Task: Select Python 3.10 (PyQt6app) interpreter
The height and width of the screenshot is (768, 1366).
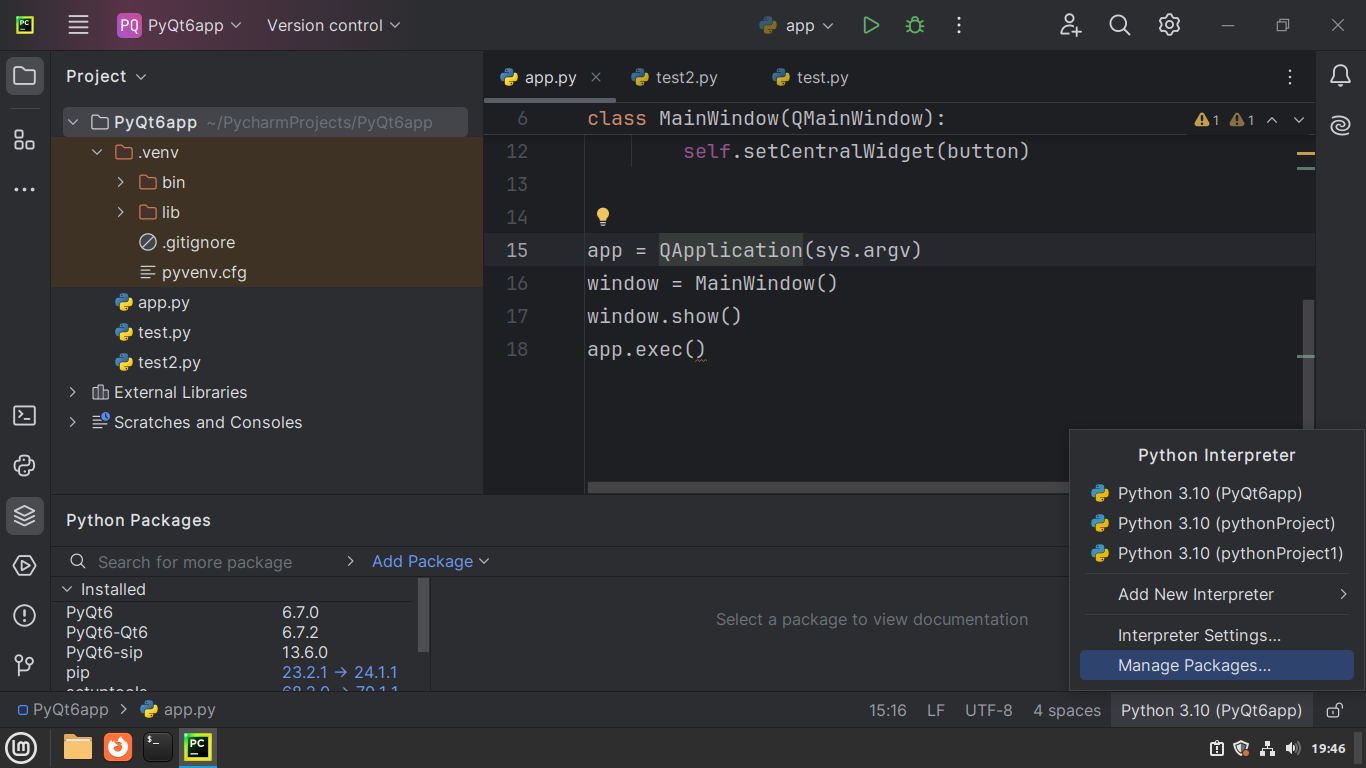Action: 1217,493
